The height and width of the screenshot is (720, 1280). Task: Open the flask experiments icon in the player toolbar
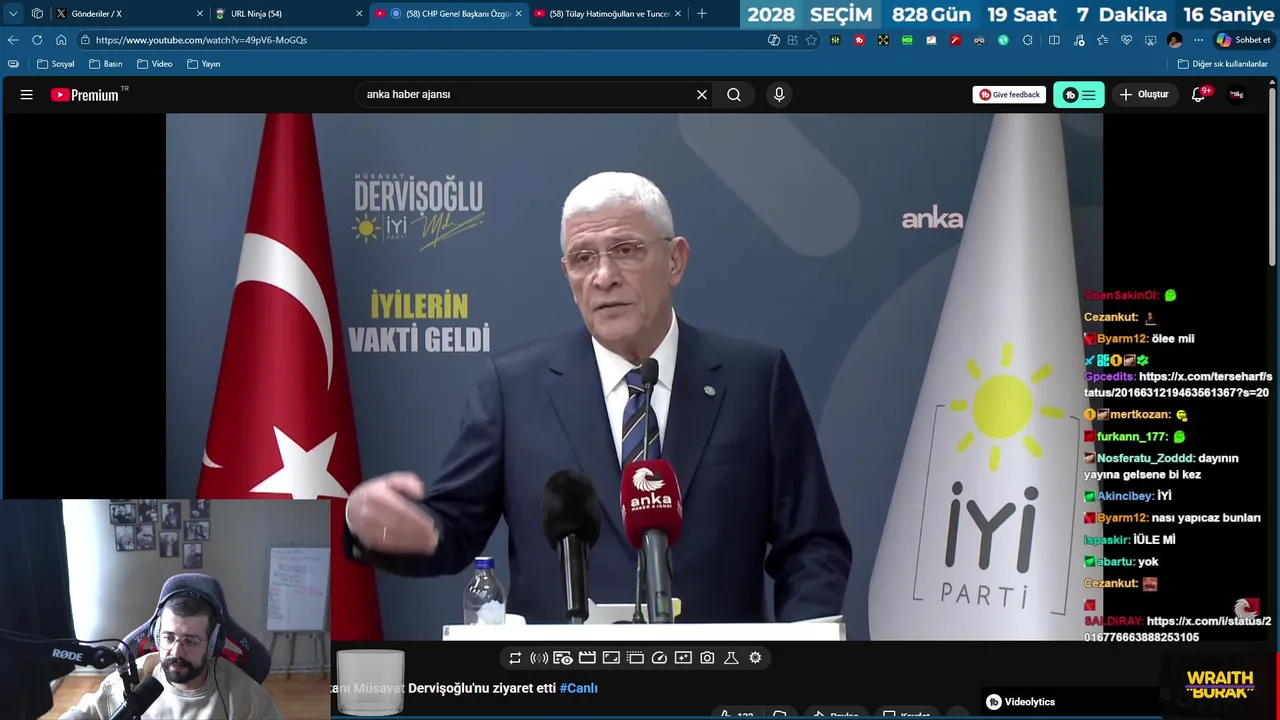point(731,658)
